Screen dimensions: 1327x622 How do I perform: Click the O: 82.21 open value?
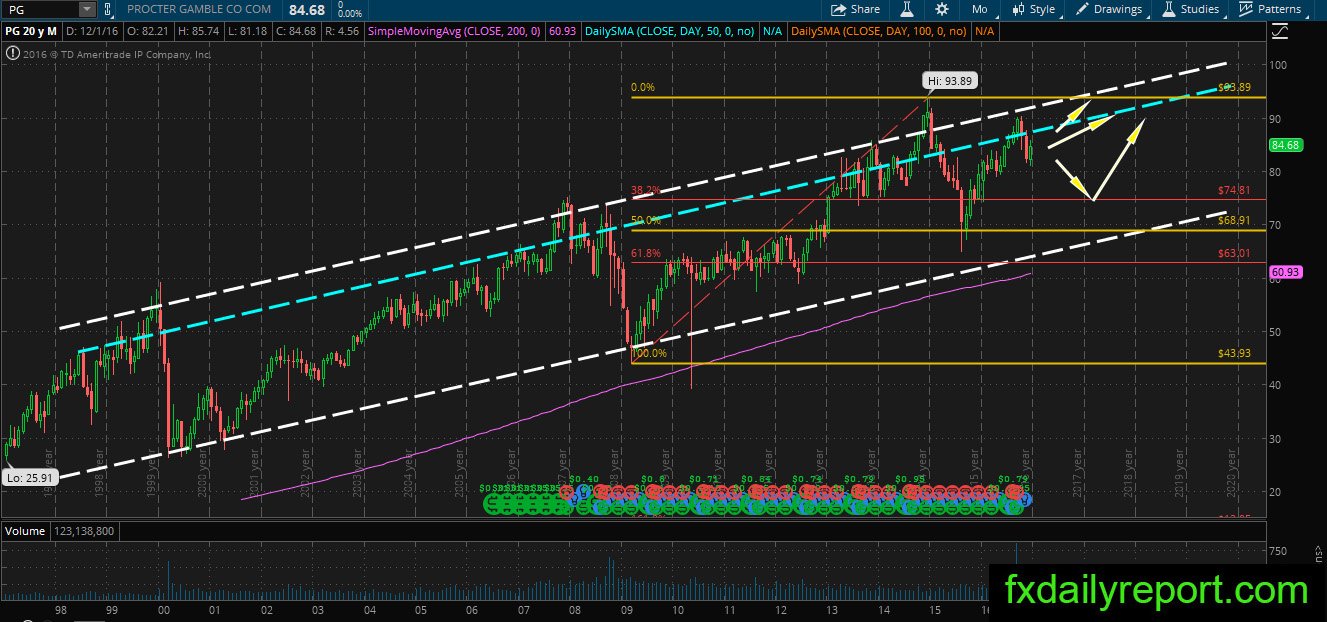point(147,32)
